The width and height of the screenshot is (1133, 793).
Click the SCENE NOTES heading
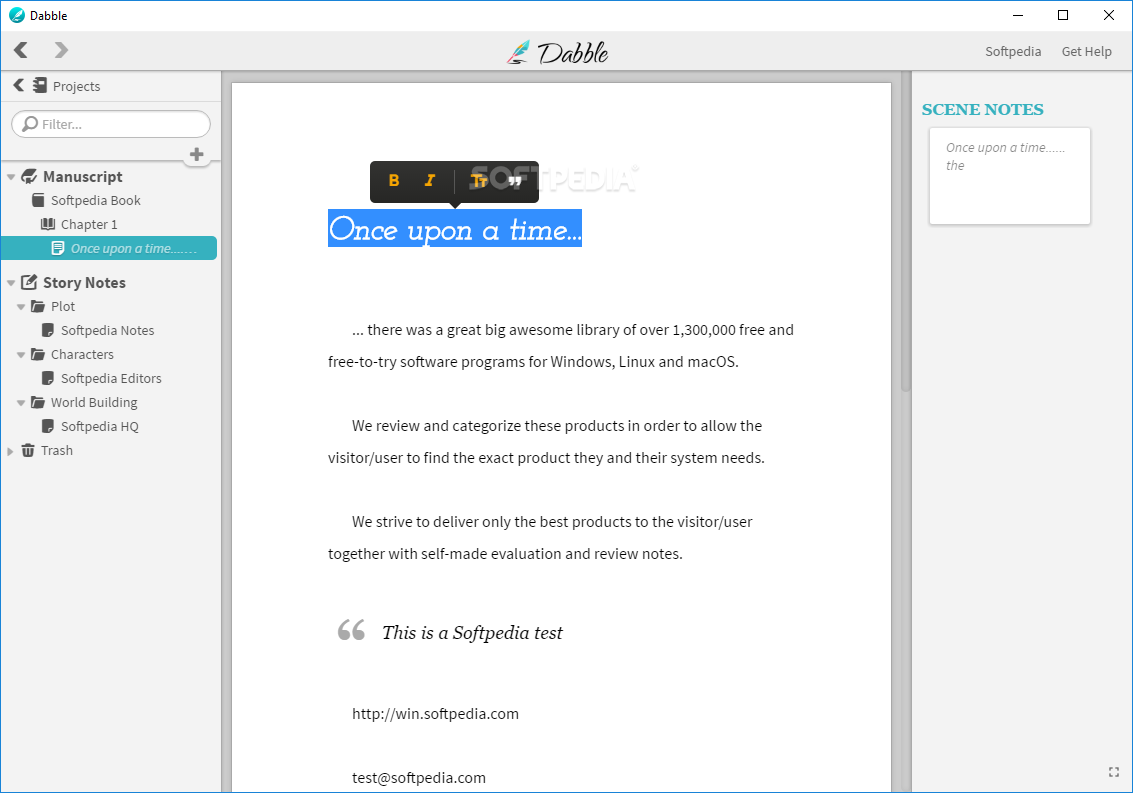coord(983,109)
